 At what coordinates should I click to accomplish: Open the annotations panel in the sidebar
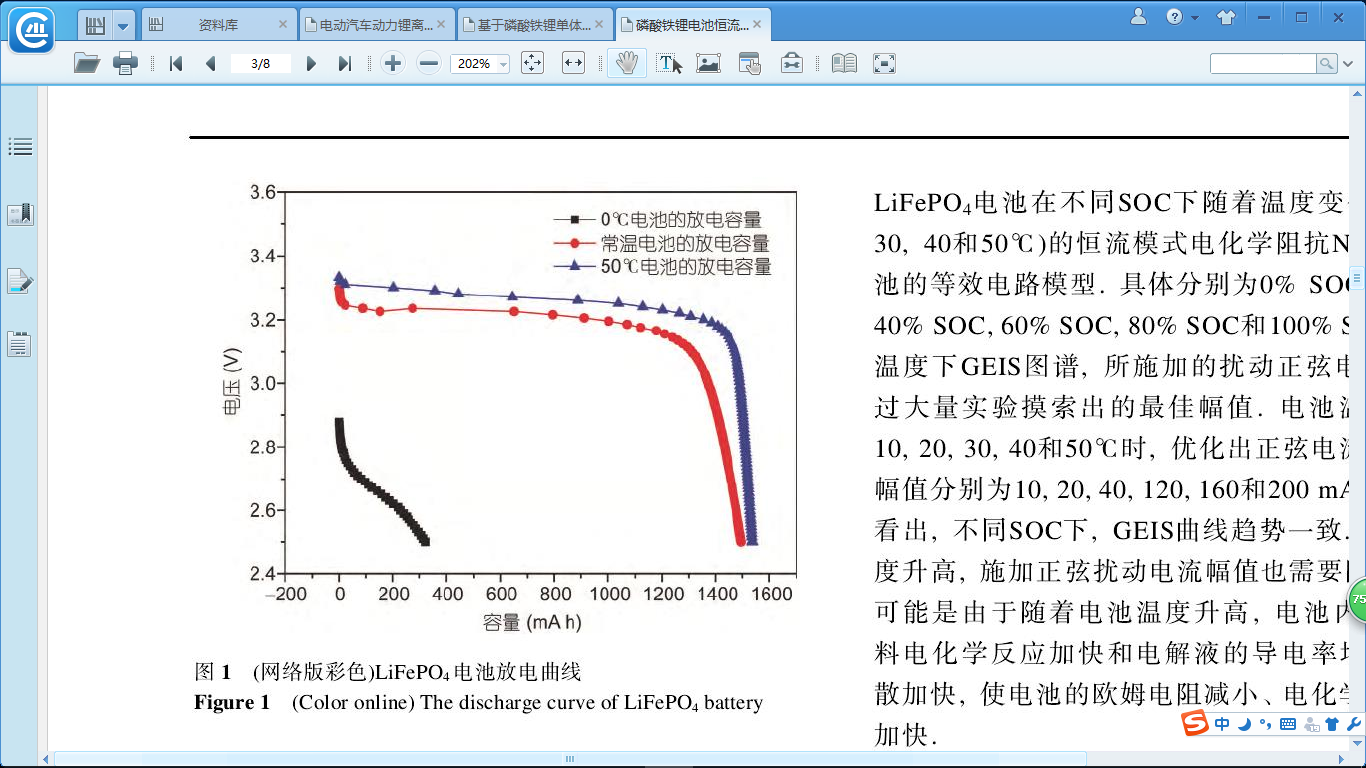[x=20, y=281]
